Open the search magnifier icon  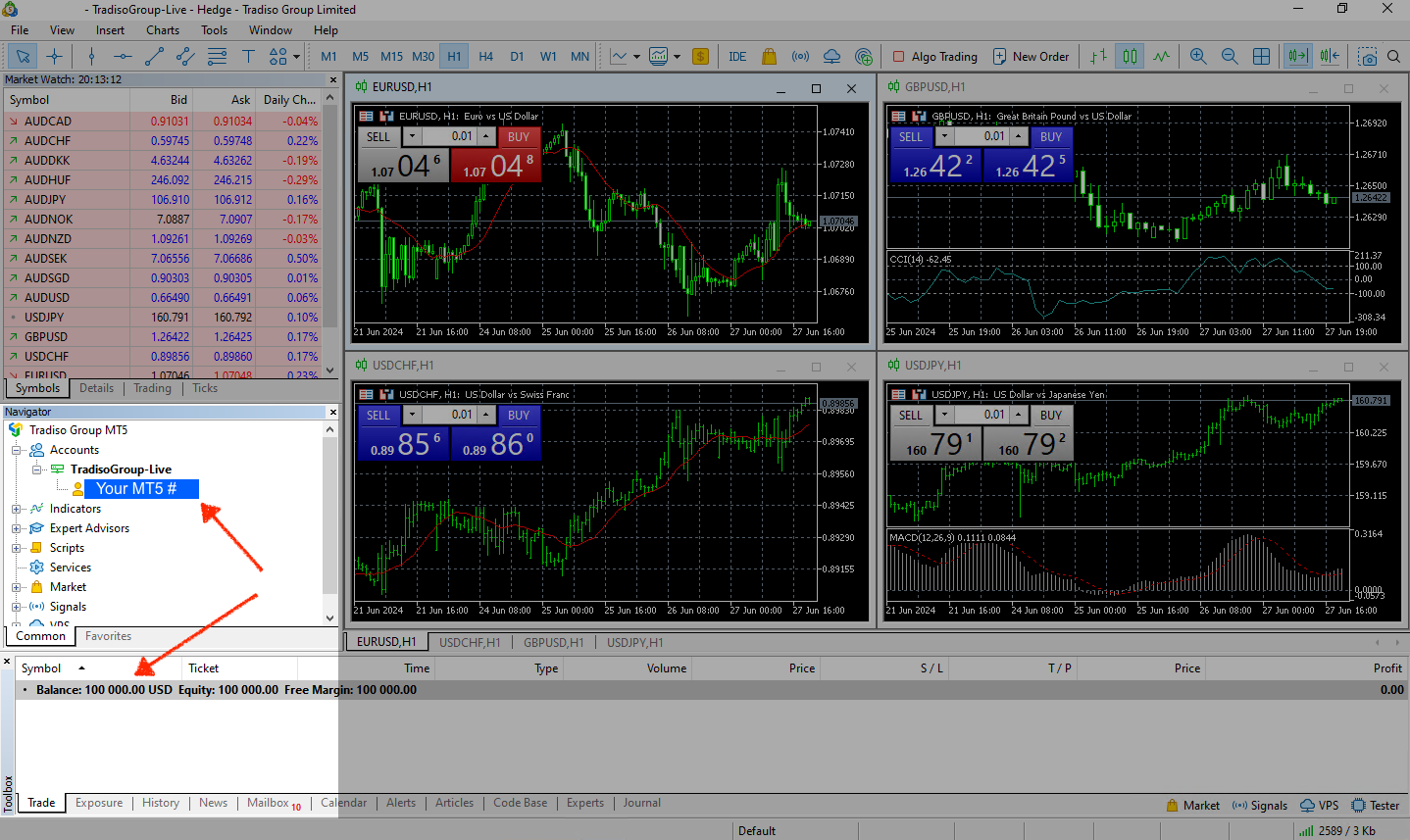coord(1393,56)
